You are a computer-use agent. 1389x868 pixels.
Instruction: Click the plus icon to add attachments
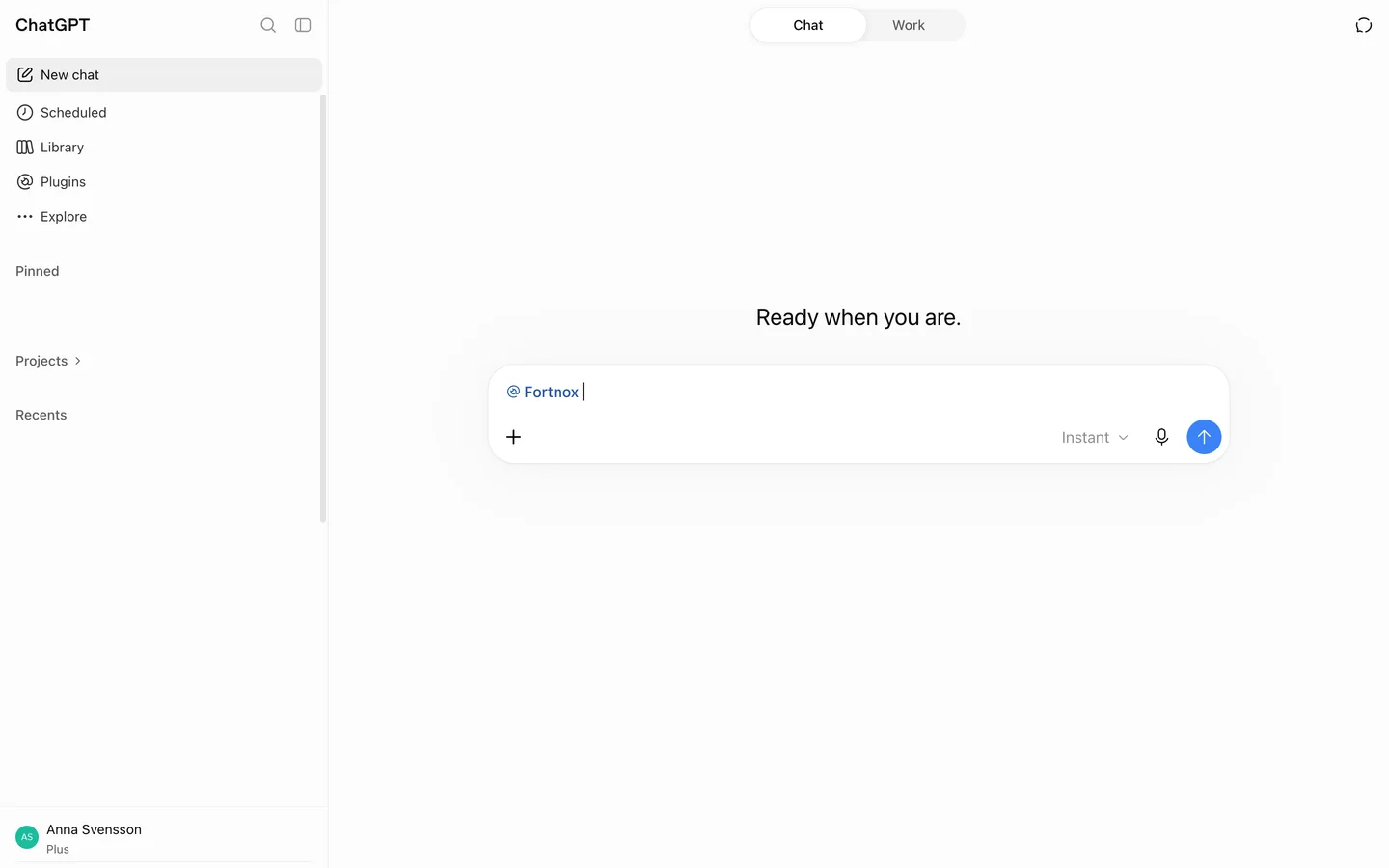[514, 437]
